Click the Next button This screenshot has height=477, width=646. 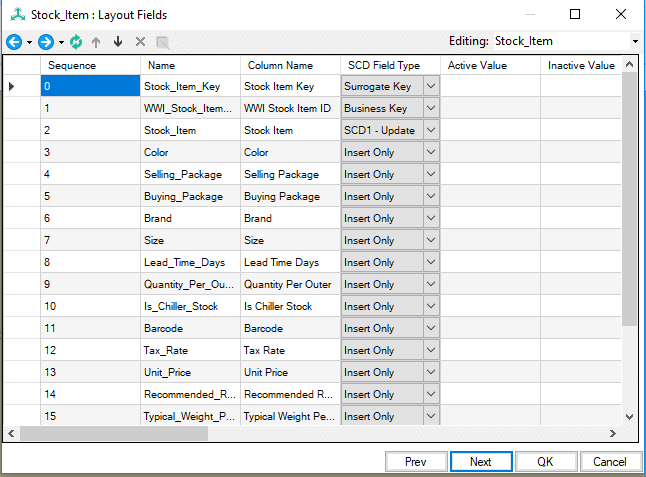coord(480,462)
